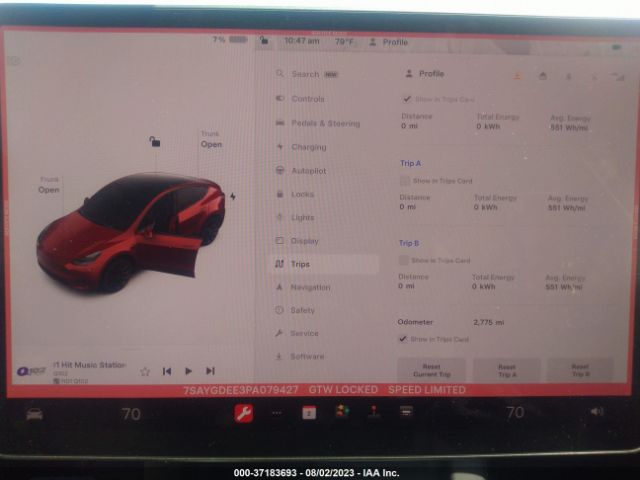This screenshot has height=480, width=640.
Task: Tap the Bluetooth icon in settings header
Action: pyautogui.click(x=569, y=77)
